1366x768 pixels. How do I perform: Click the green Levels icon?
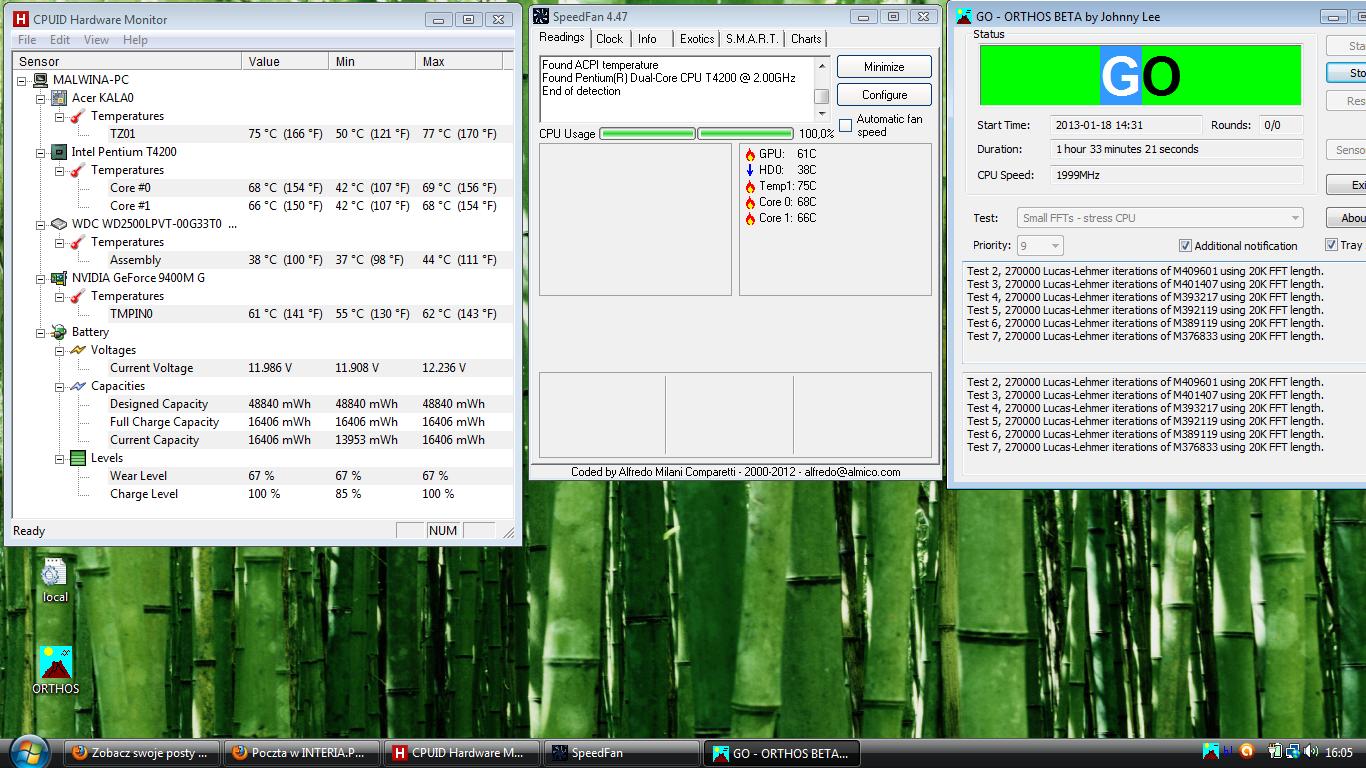pyautogui.click(x=78, y=458)
